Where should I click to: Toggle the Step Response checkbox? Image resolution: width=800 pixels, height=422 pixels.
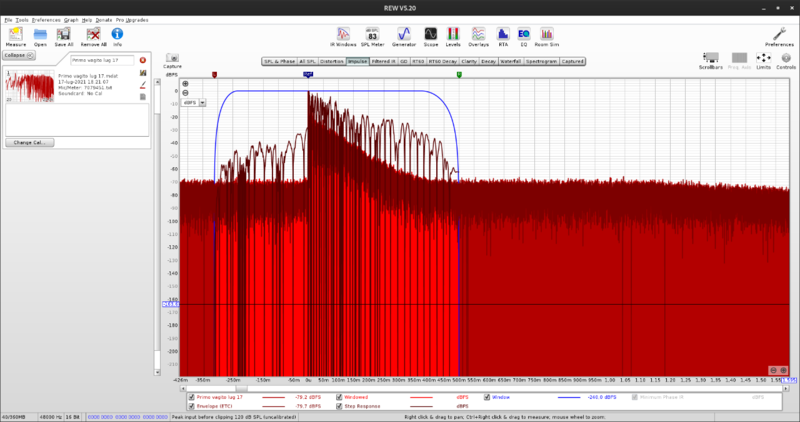338,406
